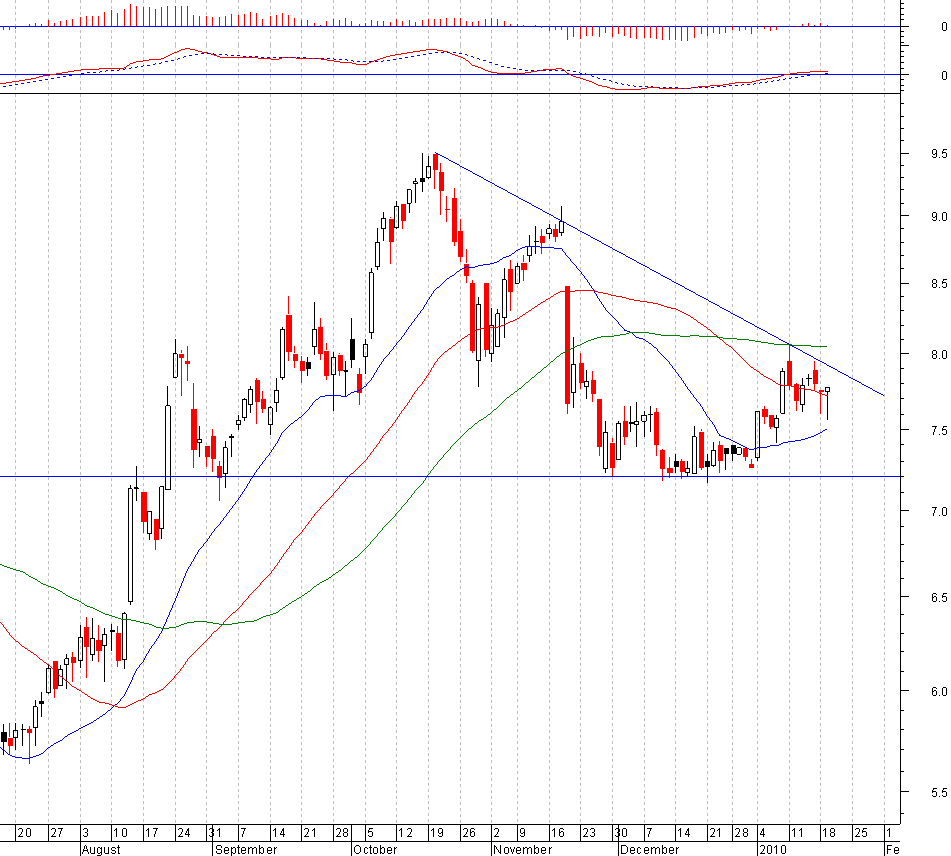Click the date label 12
The width and height of the screenshot is (951, 856).
tap(405, 832)
